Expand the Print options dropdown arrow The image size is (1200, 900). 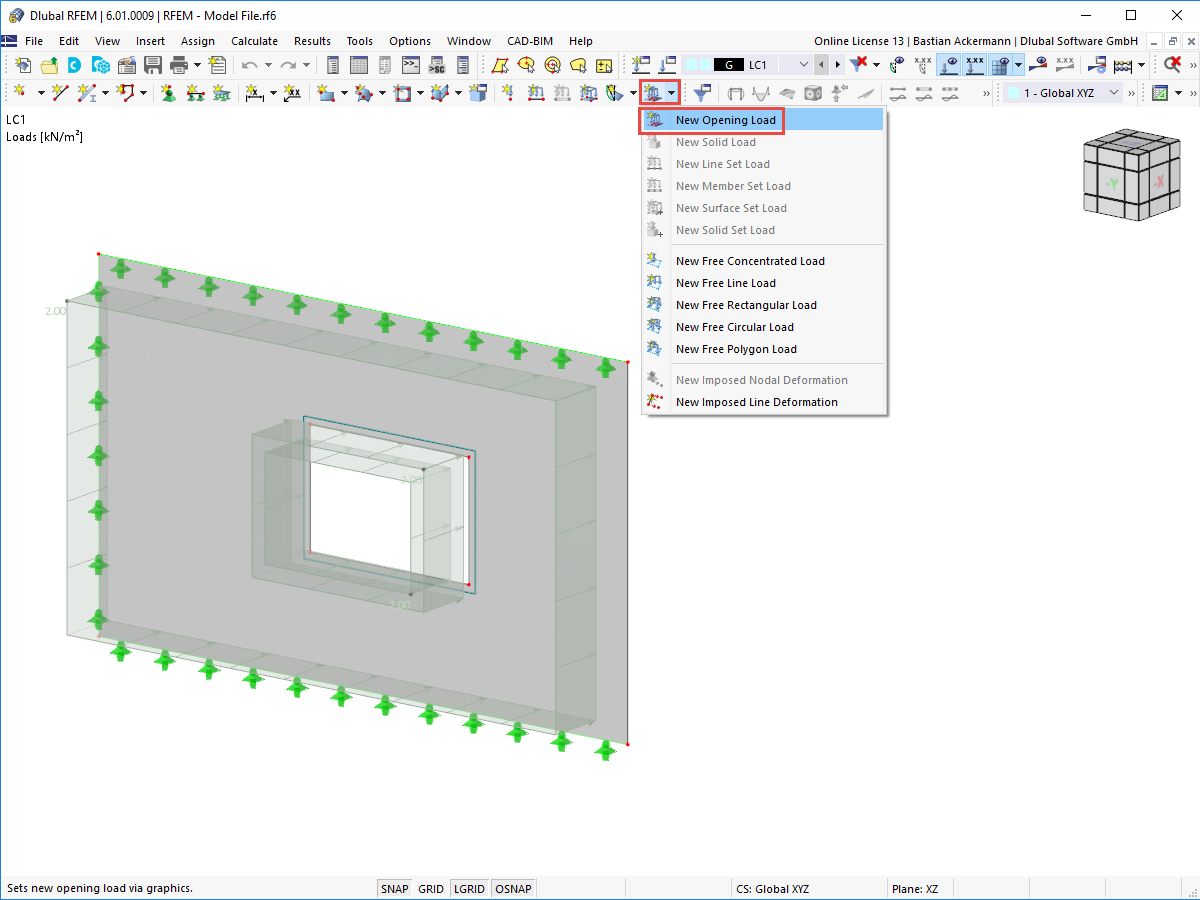tap(197, 65)
